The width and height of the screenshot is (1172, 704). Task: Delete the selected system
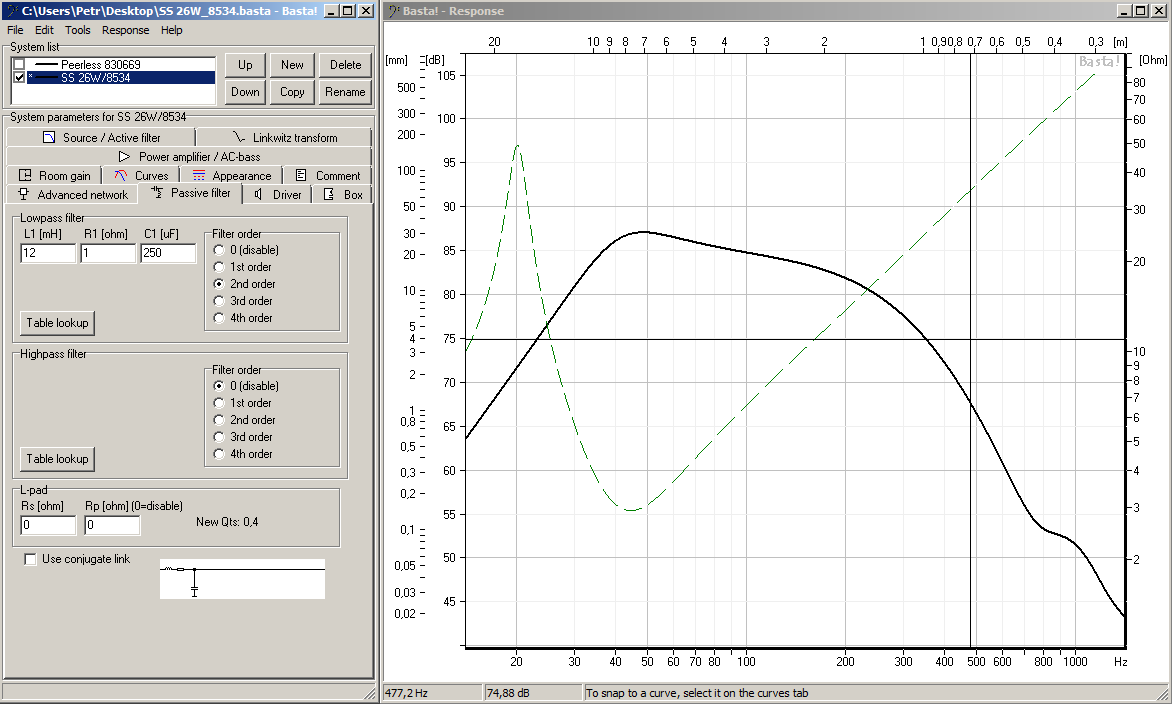(345, 65)
